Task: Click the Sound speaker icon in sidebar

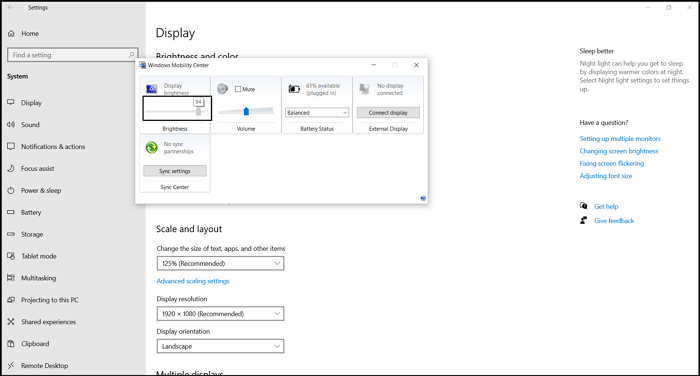Action: [11, 125]
